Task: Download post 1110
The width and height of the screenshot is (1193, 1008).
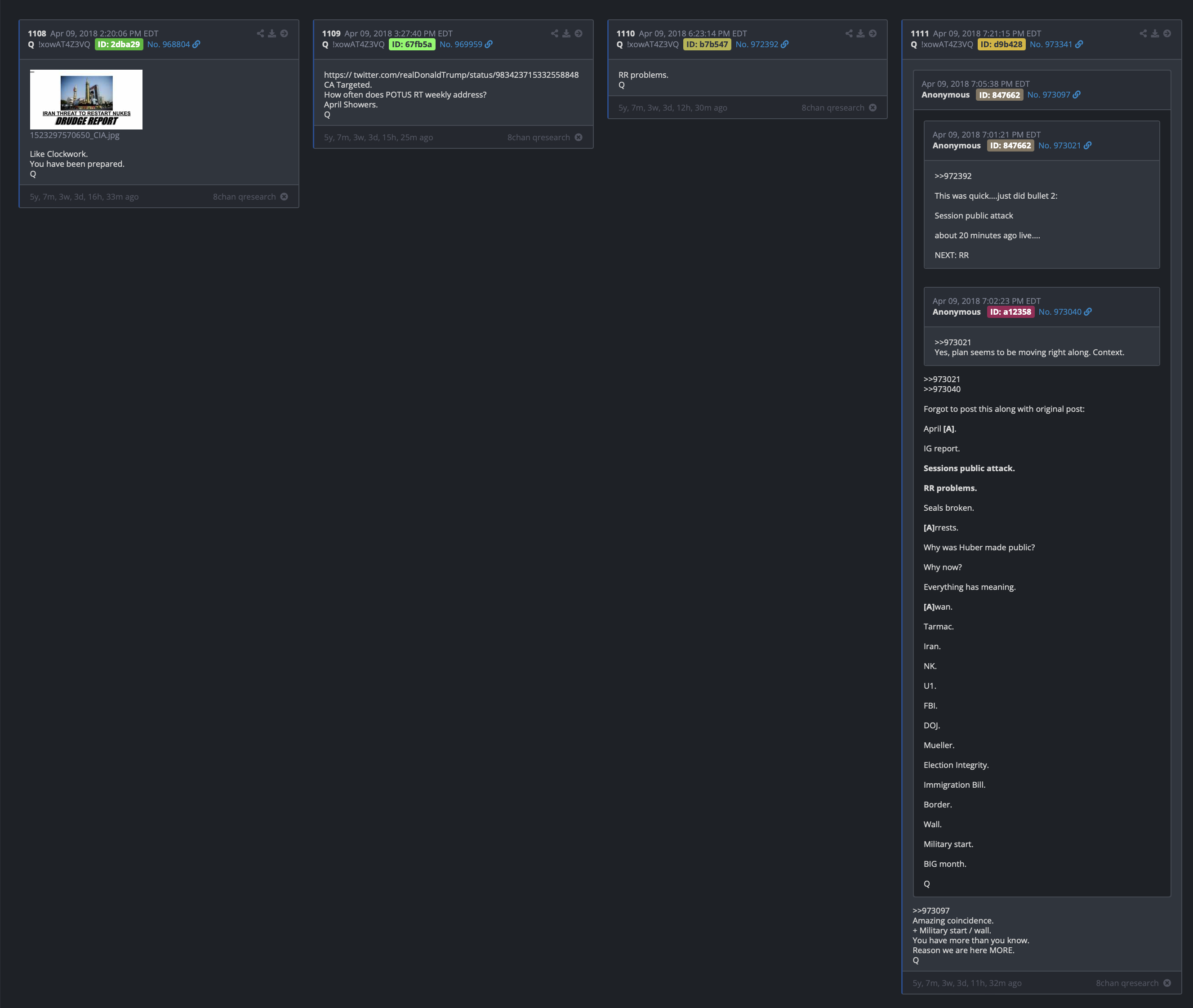Action: (860, 34)
